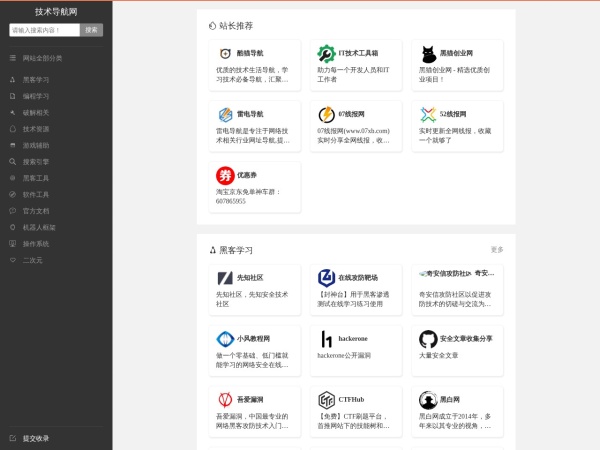Click the 小风教程网 description text
Viewport: 600px width, 450px height.
(252, 360)
